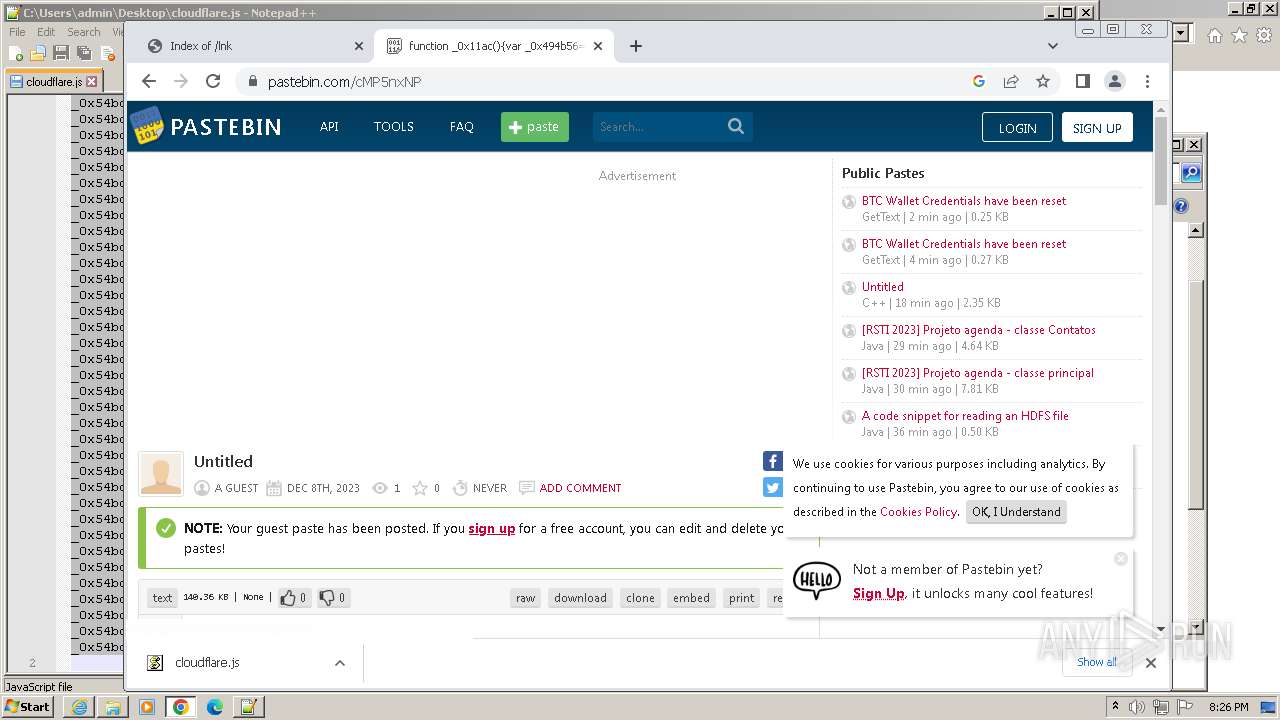The image size is (1280, 720).
Task: Open Projeto agenda classe principal paste
Action: [x=978, y=373]
